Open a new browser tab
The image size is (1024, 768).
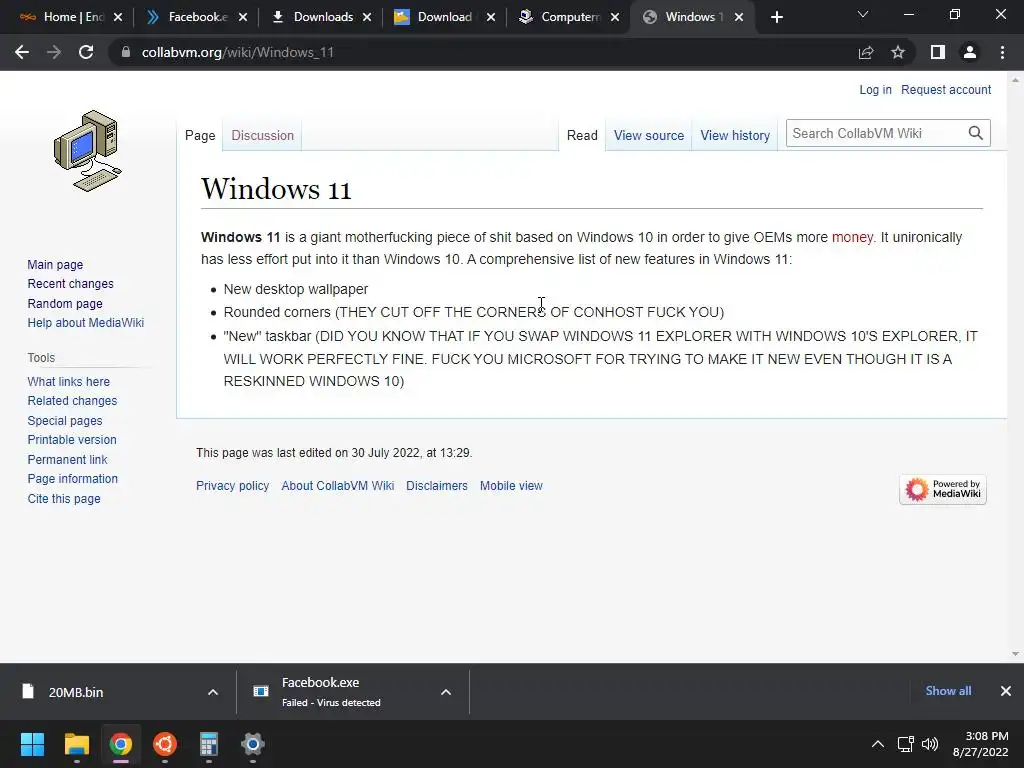[x=776, y=17]
